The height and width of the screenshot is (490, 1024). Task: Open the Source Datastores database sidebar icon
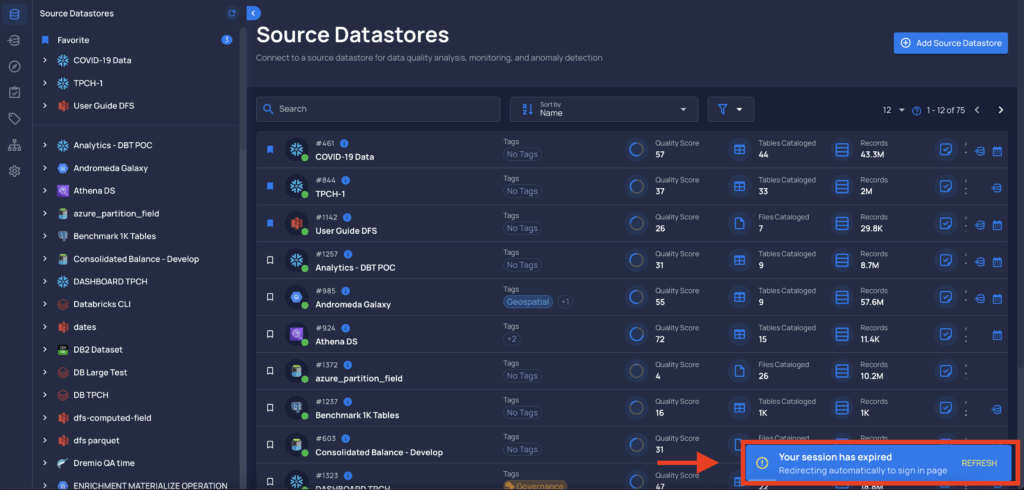click(14, 14)
